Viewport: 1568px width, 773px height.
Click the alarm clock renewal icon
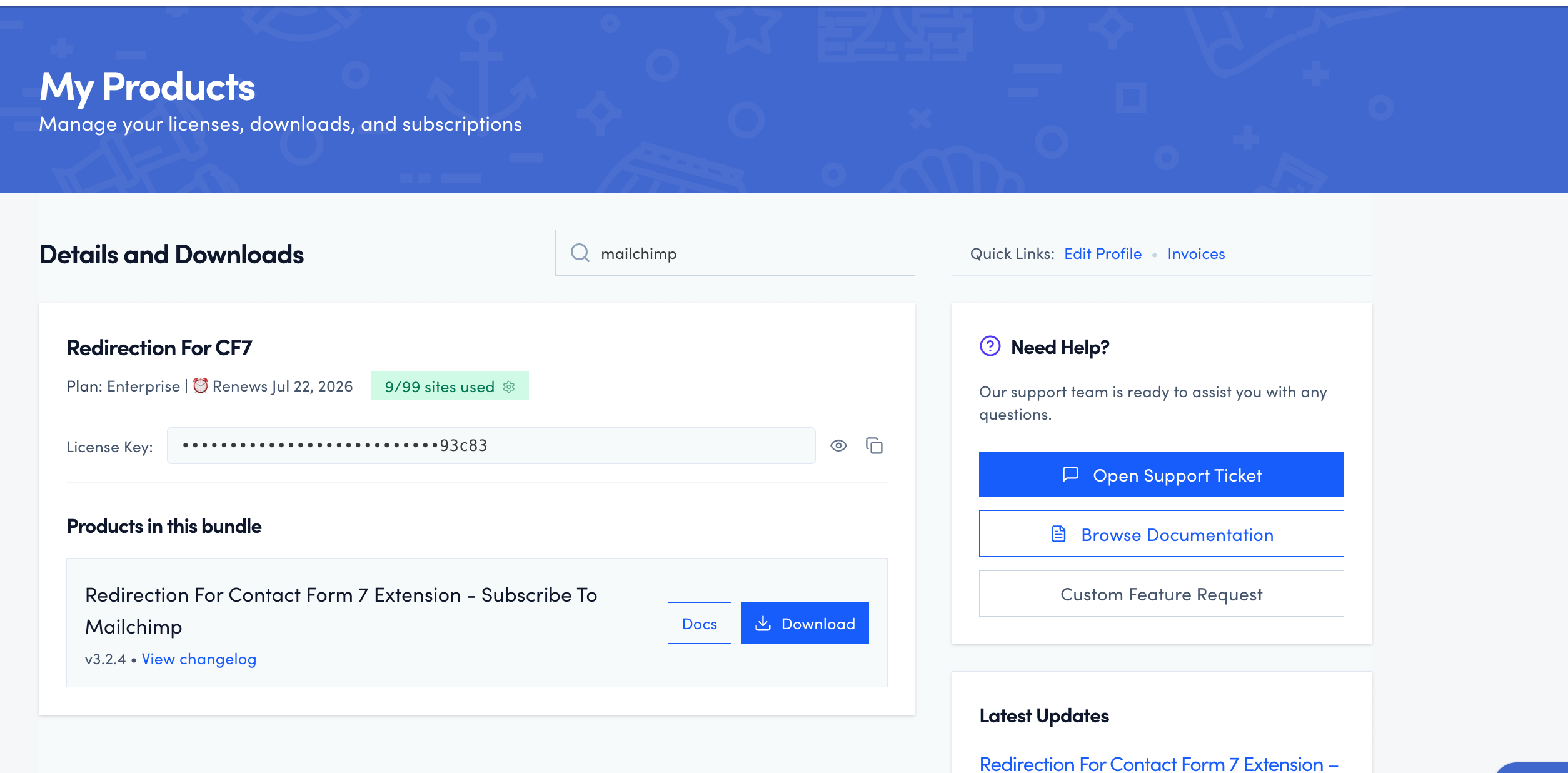click(200, 386)
